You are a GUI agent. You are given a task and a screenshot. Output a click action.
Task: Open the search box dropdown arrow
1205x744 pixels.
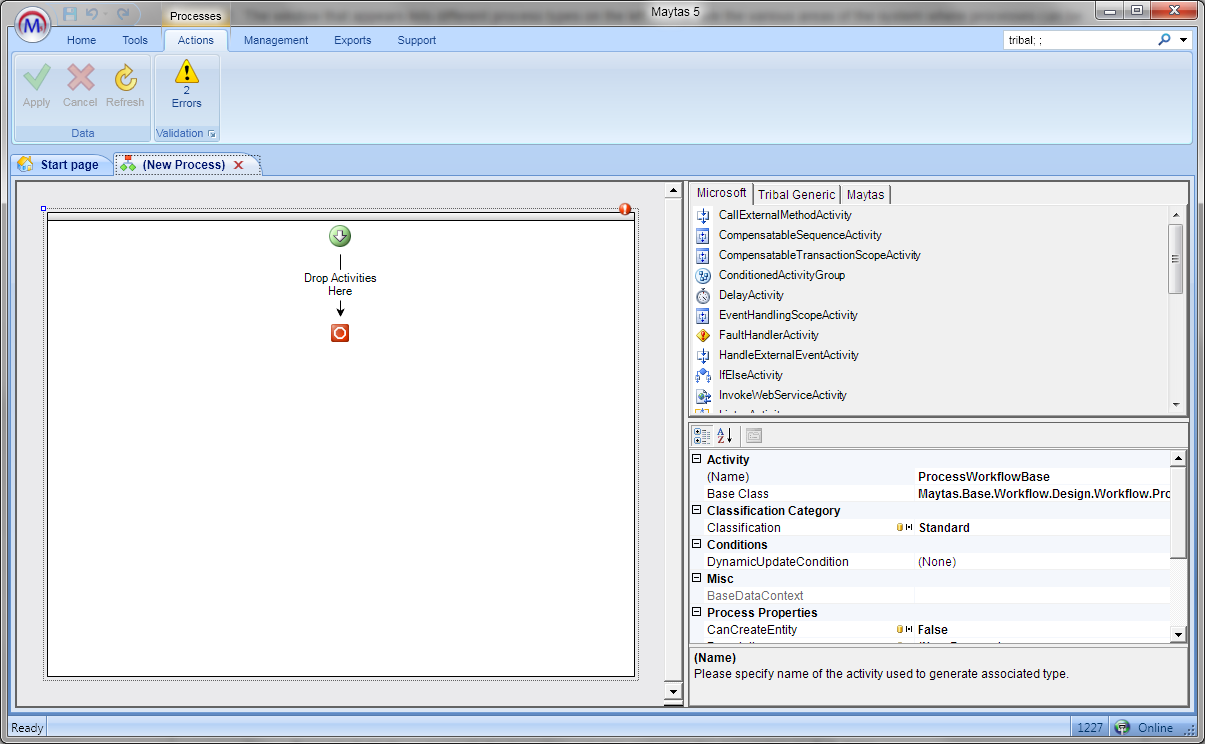[x=1184, y=40]
